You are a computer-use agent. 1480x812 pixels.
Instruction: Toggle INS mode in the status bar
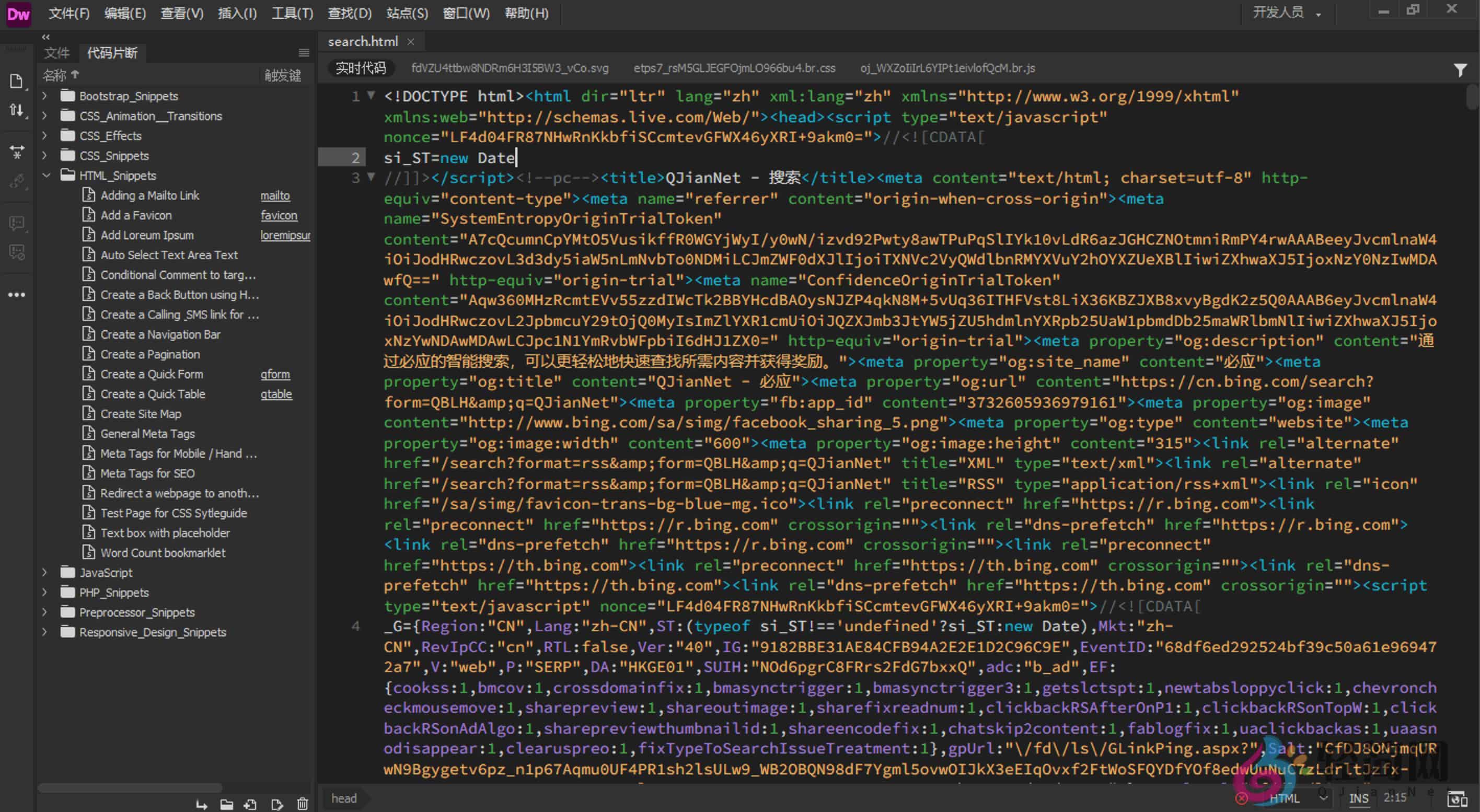[x=1359, y=798]
